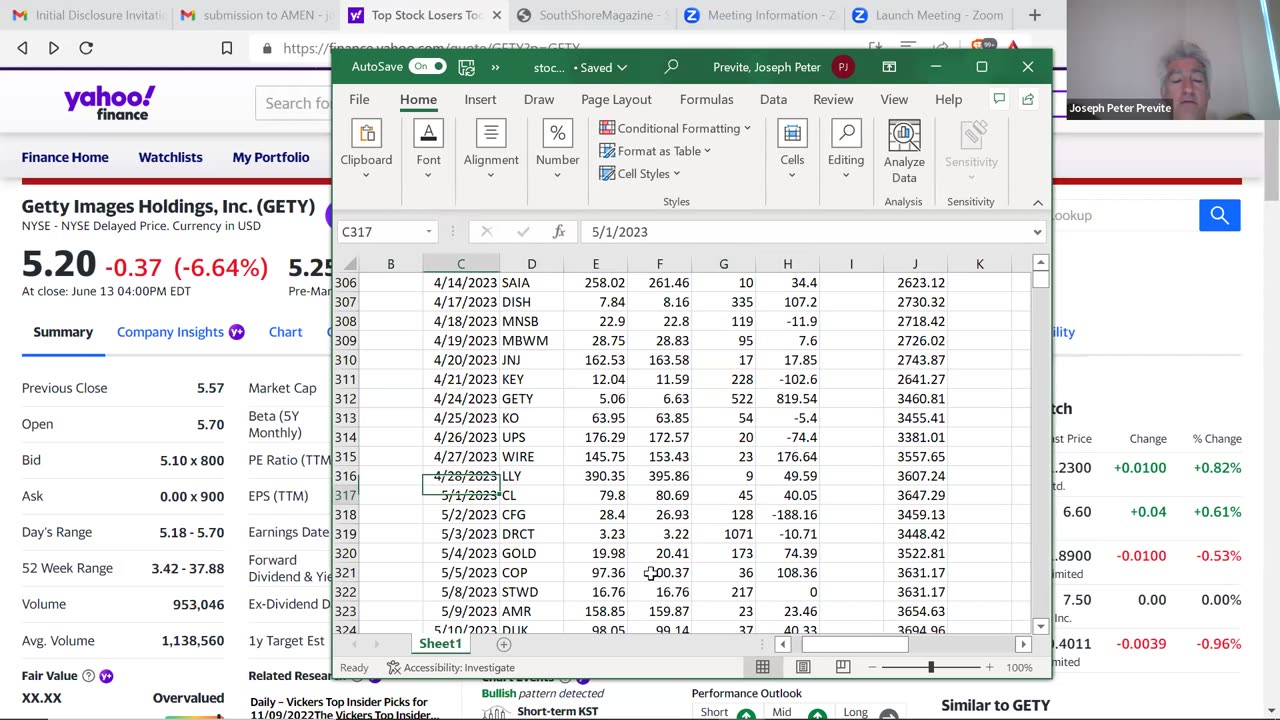Click the 100% zoom level
Screen dimensions: 1280x720
tap(1019, 667)
